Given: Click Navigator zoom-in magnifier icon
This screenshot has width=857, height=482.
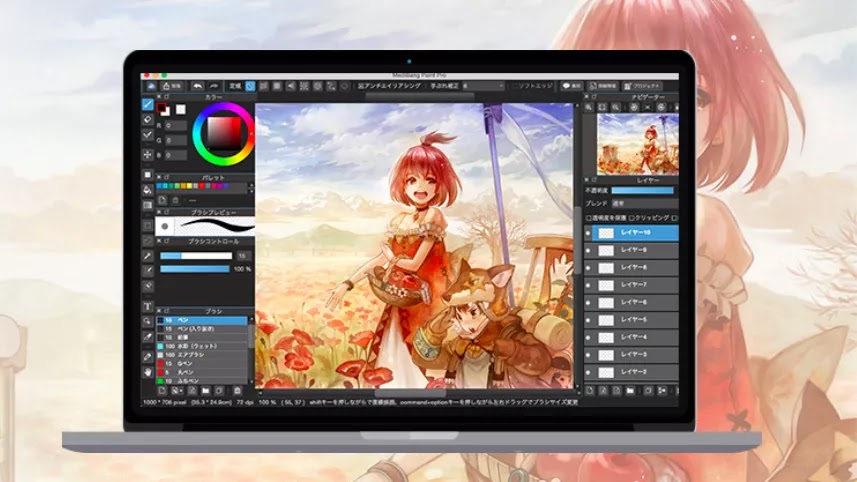Looking at the screenshot, I should click(x=589, y=108).
